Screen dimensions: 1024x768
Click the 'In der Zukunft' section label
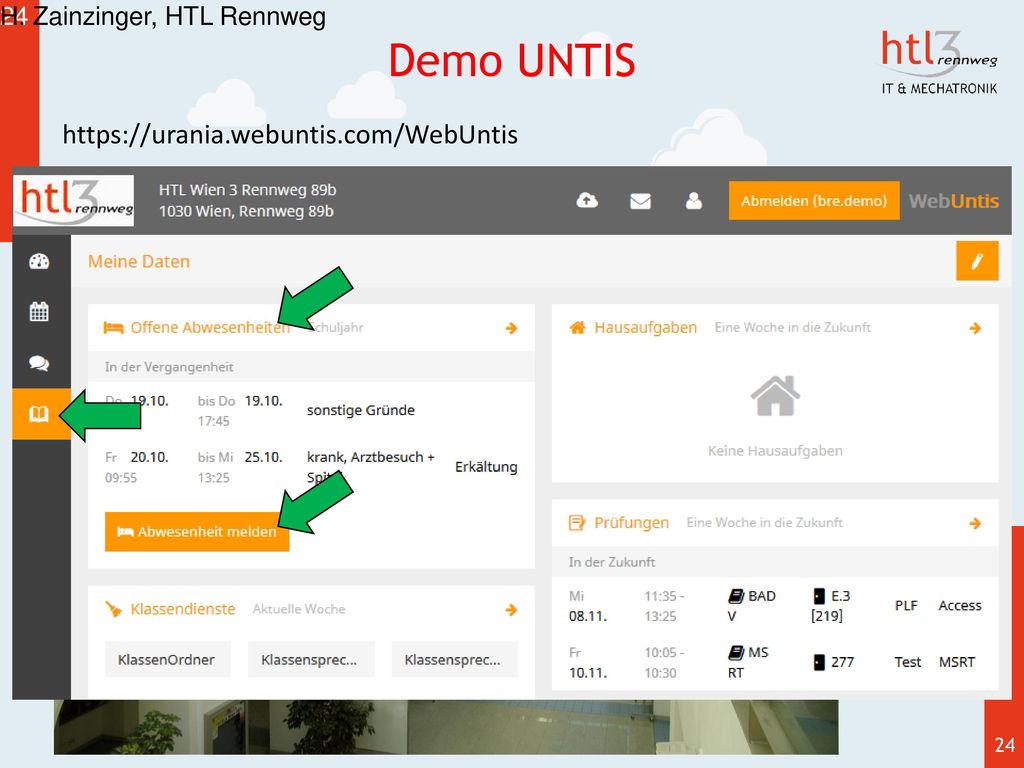point(612,562)
